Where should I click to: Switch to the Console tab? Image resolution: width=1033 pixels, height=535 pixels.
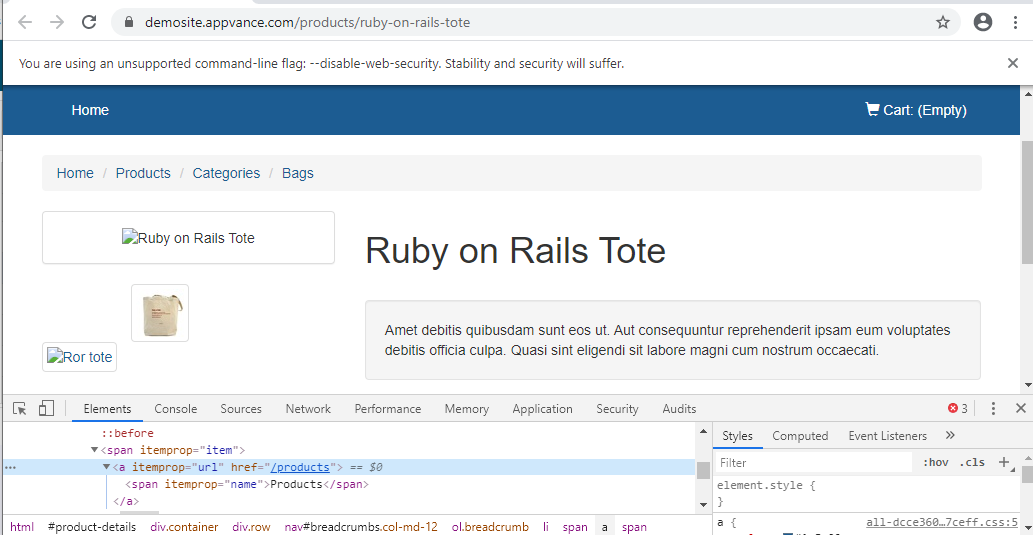pos(176,408)
